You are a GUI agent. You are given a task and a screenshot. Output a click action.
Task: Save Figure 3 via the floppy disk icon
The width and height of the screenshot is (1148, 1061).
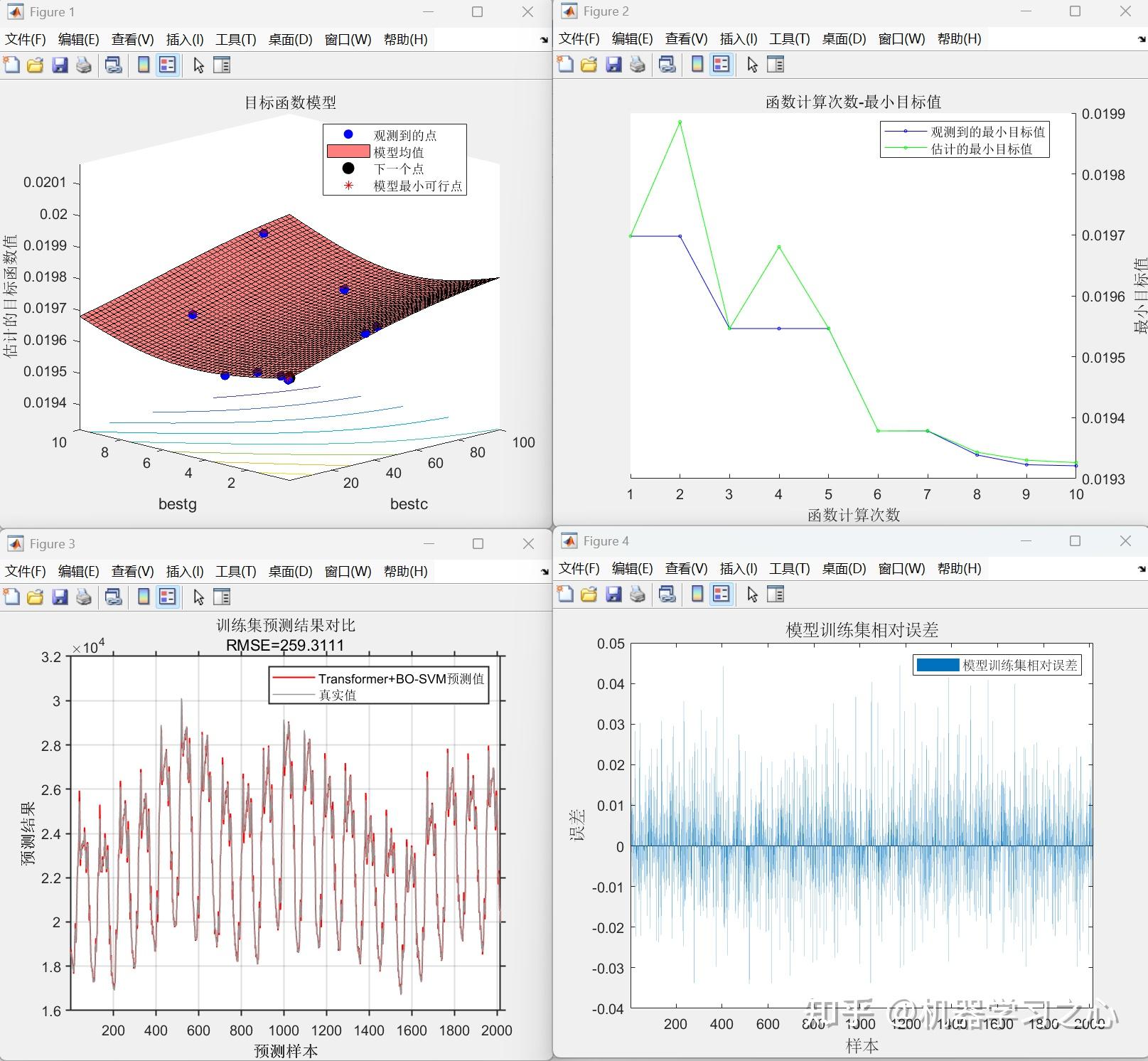point(60,597)
